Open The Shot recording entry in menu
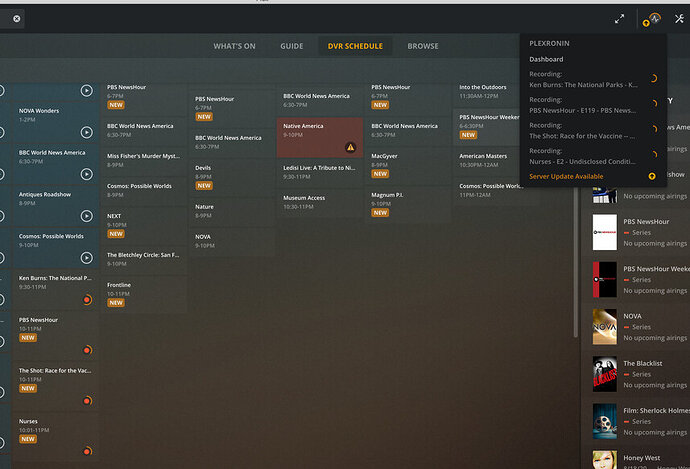This screenshot has height=469, width=690. coord(592,131)
